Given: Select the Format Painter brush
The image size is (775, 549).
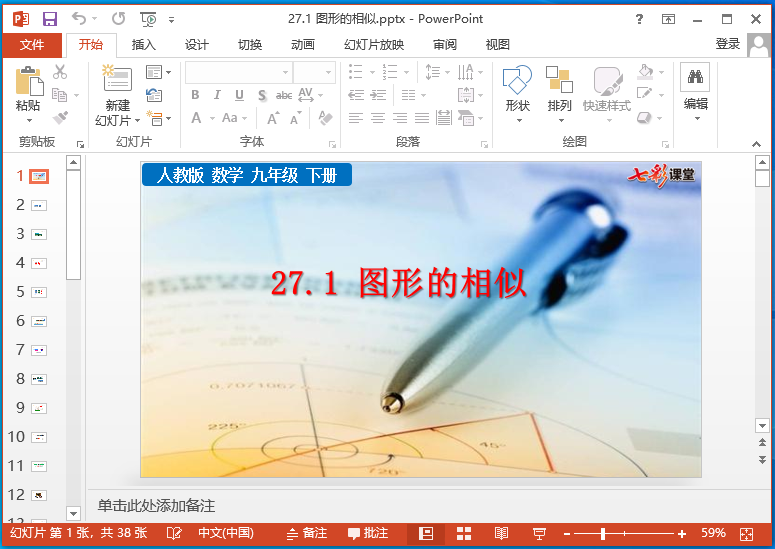Looking at the screenshot, I should pyautogui.click(x=60, y=118).
